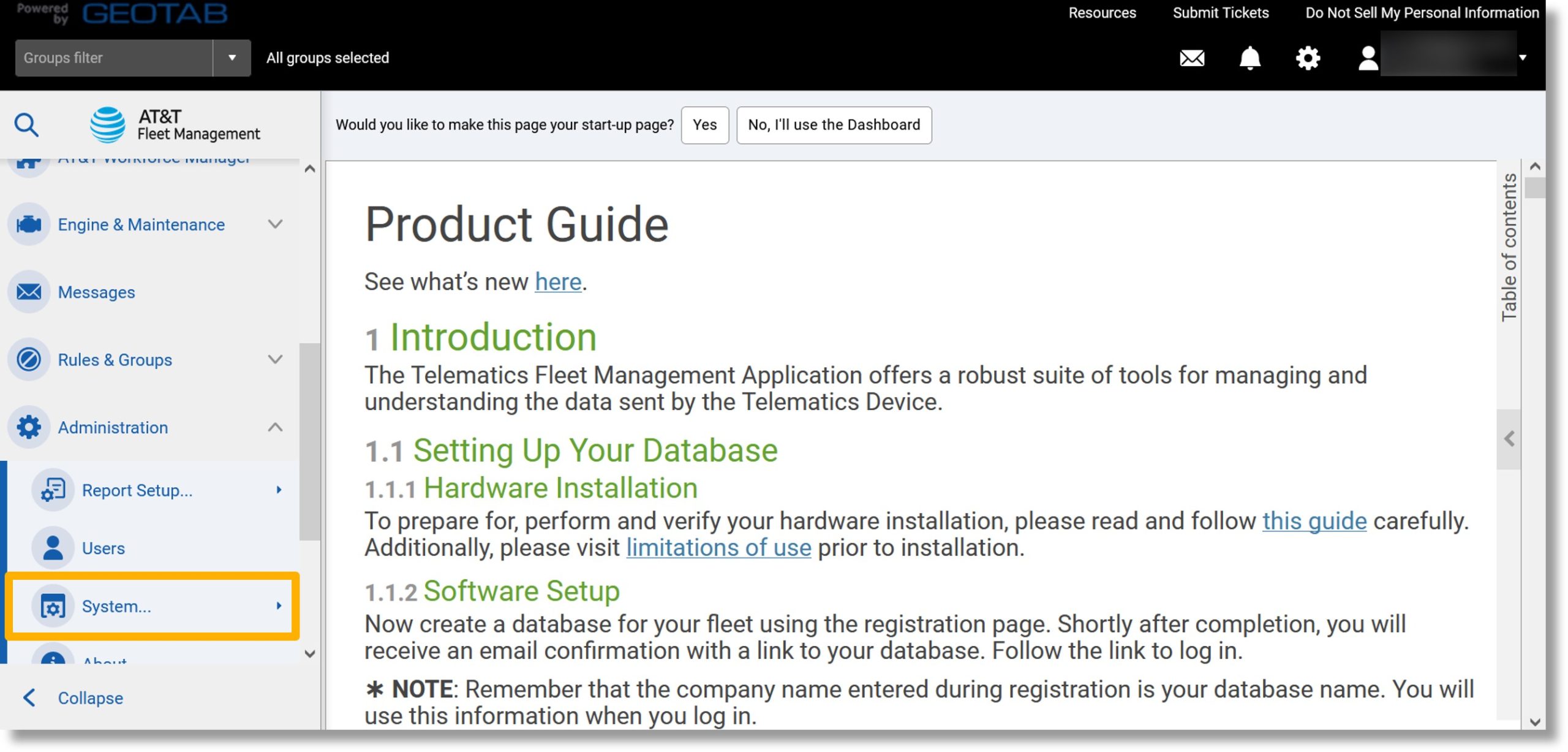Click into the Groups filter field
Viewport: 1568px width, 752px height.
(x=113, y=58)
